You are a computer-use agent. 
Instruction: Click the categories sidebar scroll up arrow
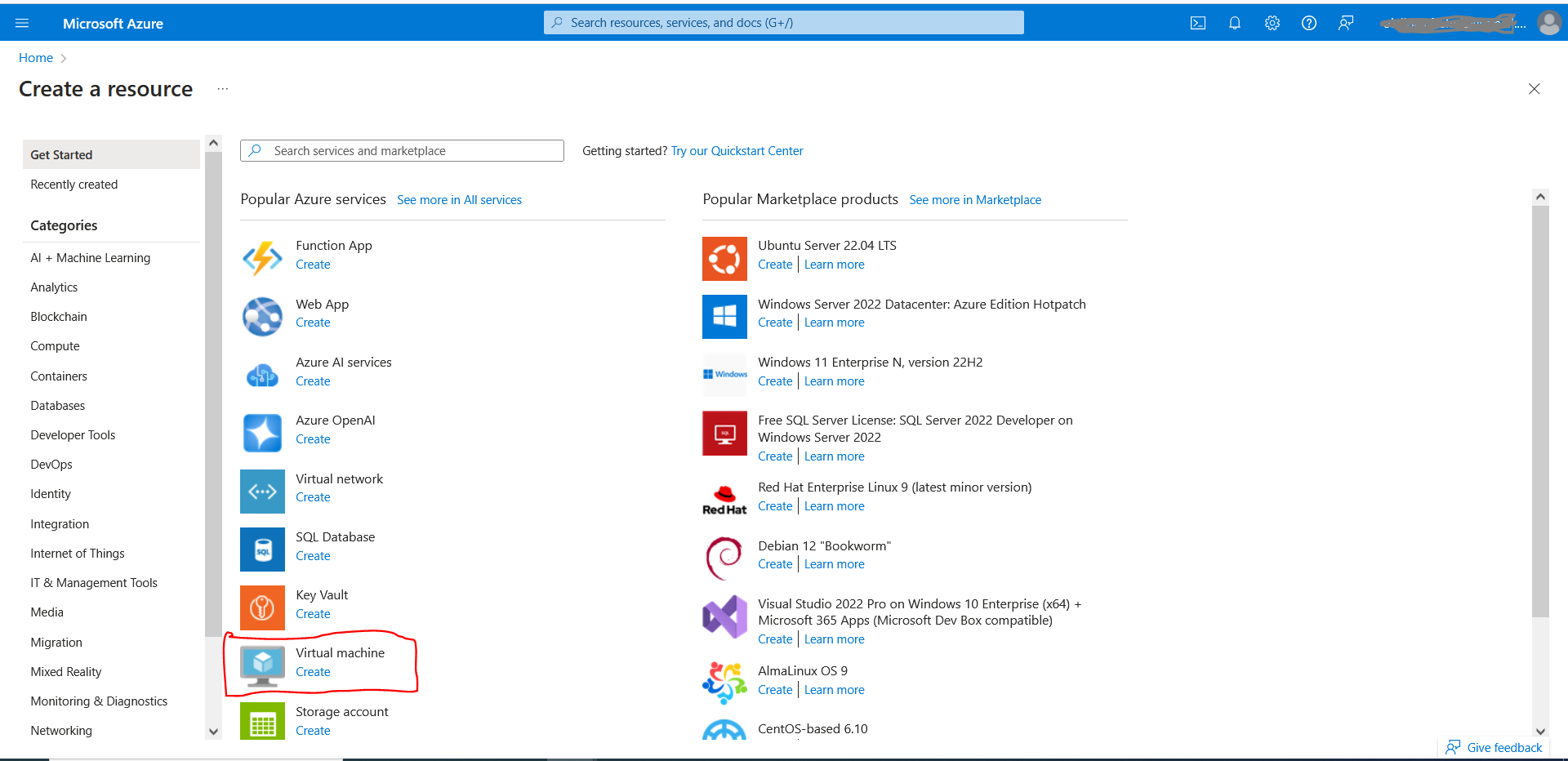[213, 143]
